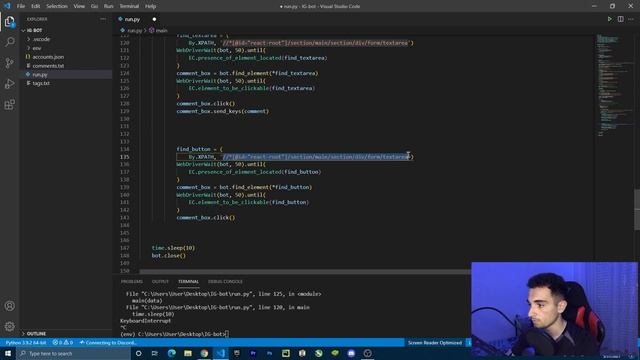The width and height of the screenshot is (640, 360).
Task: Switch to the TERMINAL panel tab
Action: (x=188, y=282)
